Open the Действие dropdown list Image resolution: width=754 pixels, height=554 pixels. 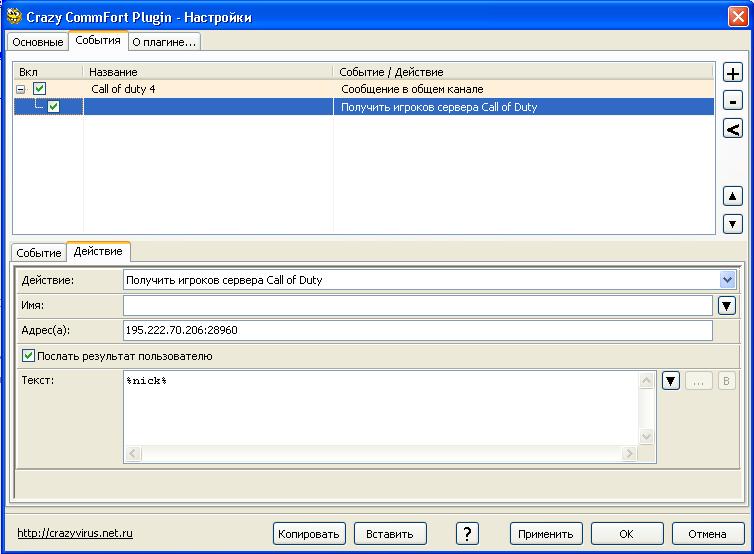click(727, 280)
